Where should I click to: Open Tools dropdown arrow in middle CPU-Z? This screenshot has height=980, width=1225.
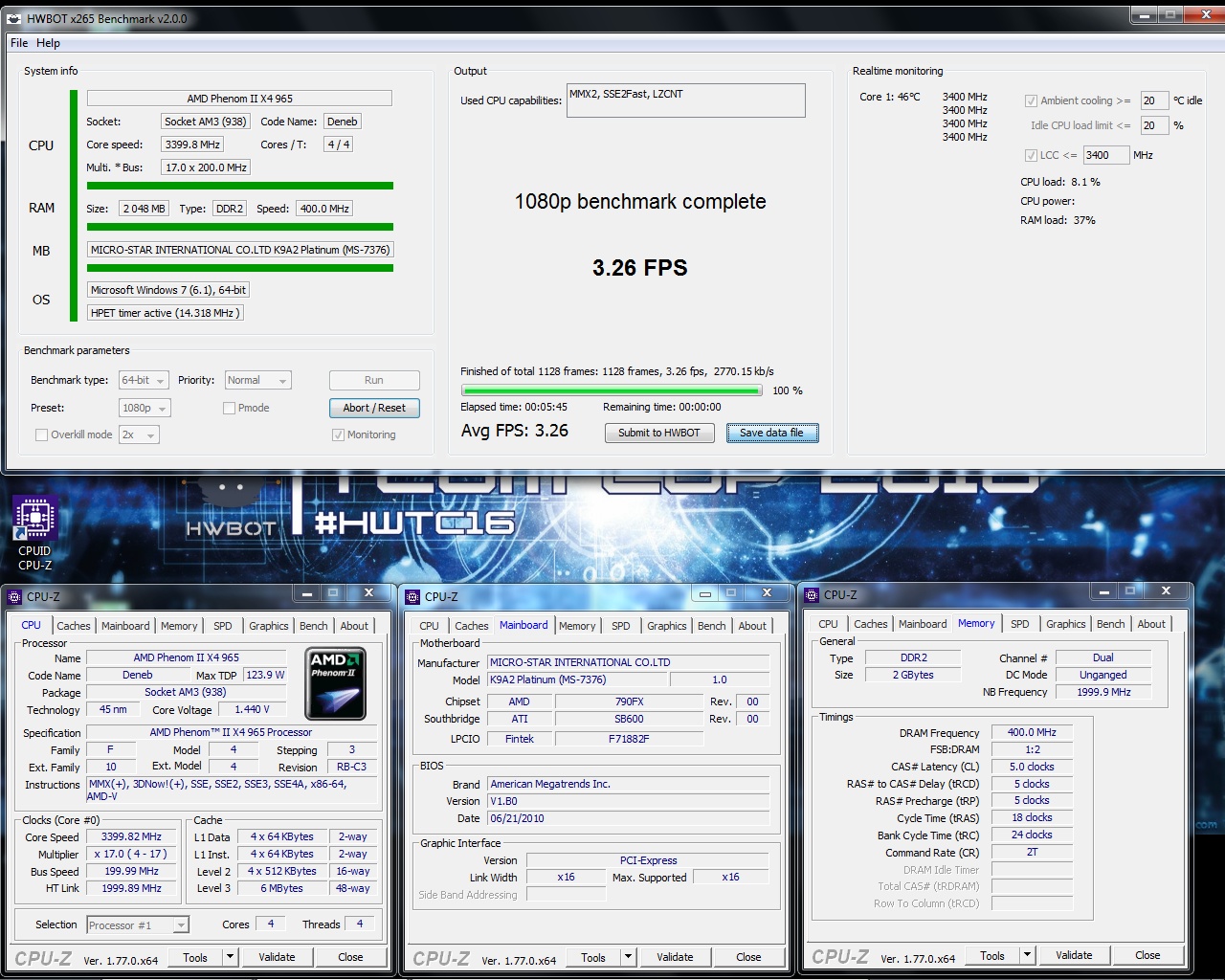[628, 957]
